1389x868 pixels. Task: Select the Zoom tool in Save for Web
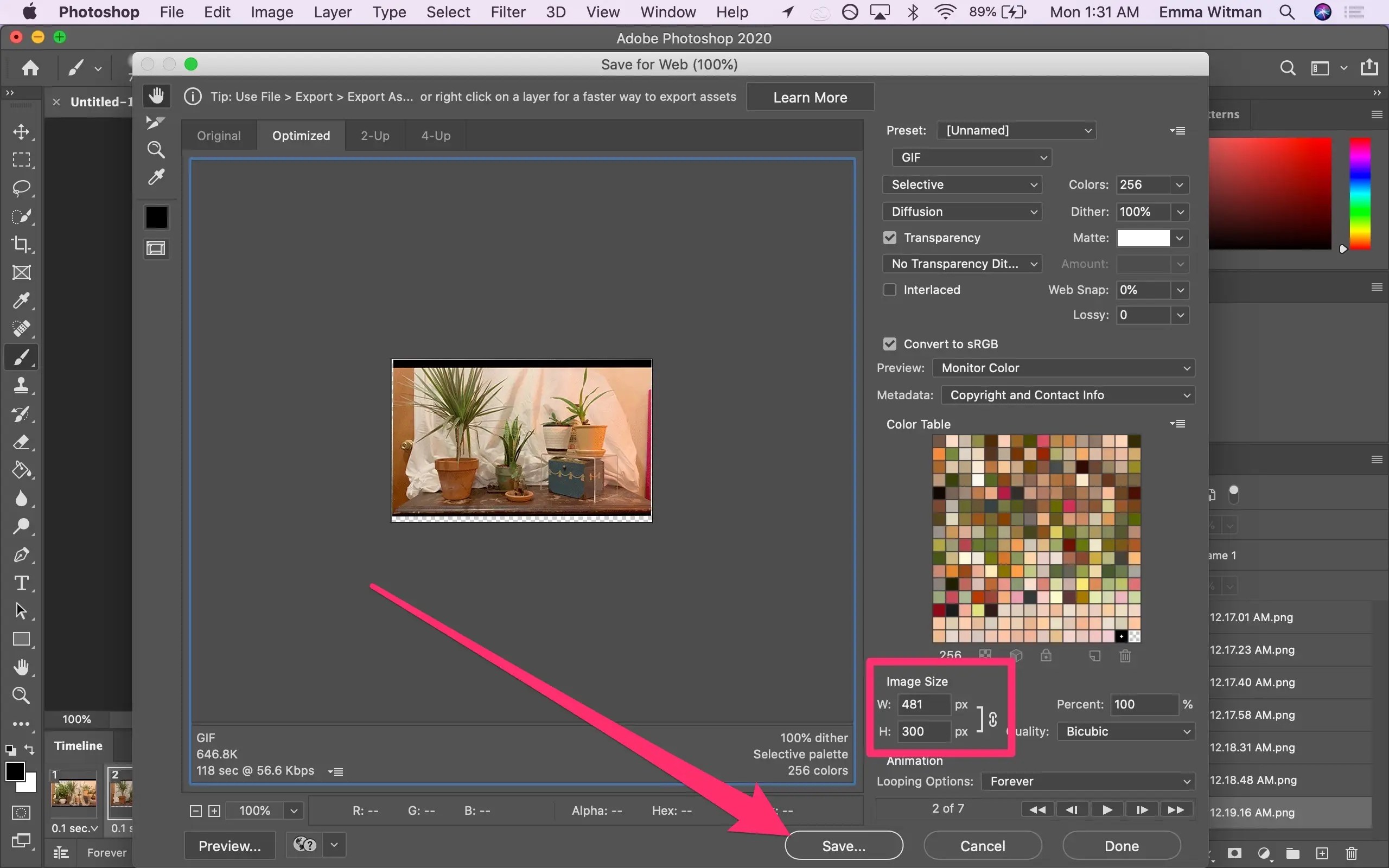coord(156,150)
